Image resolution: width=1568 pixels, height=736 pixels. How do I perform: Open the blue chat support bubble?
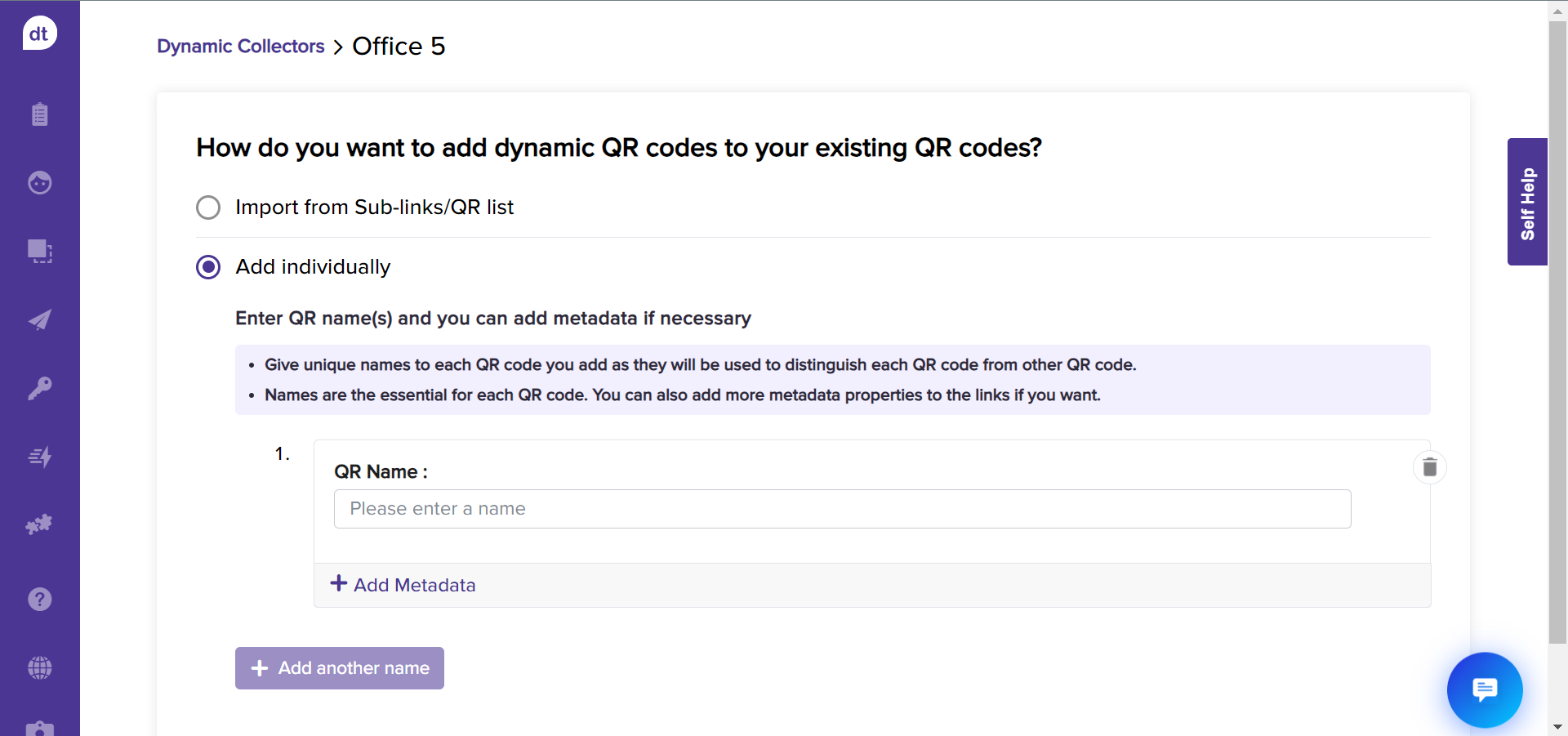[1484, 690]
